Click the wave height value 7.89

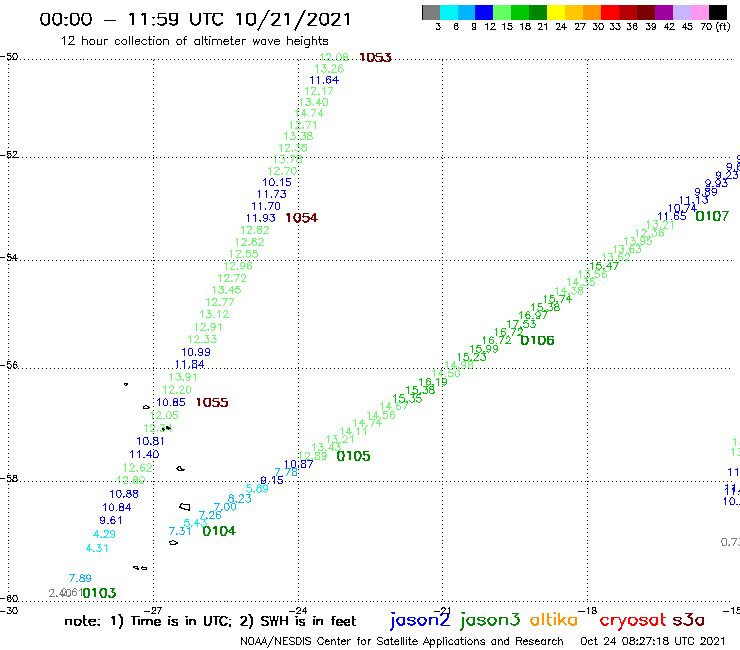[x=80, y=578]
